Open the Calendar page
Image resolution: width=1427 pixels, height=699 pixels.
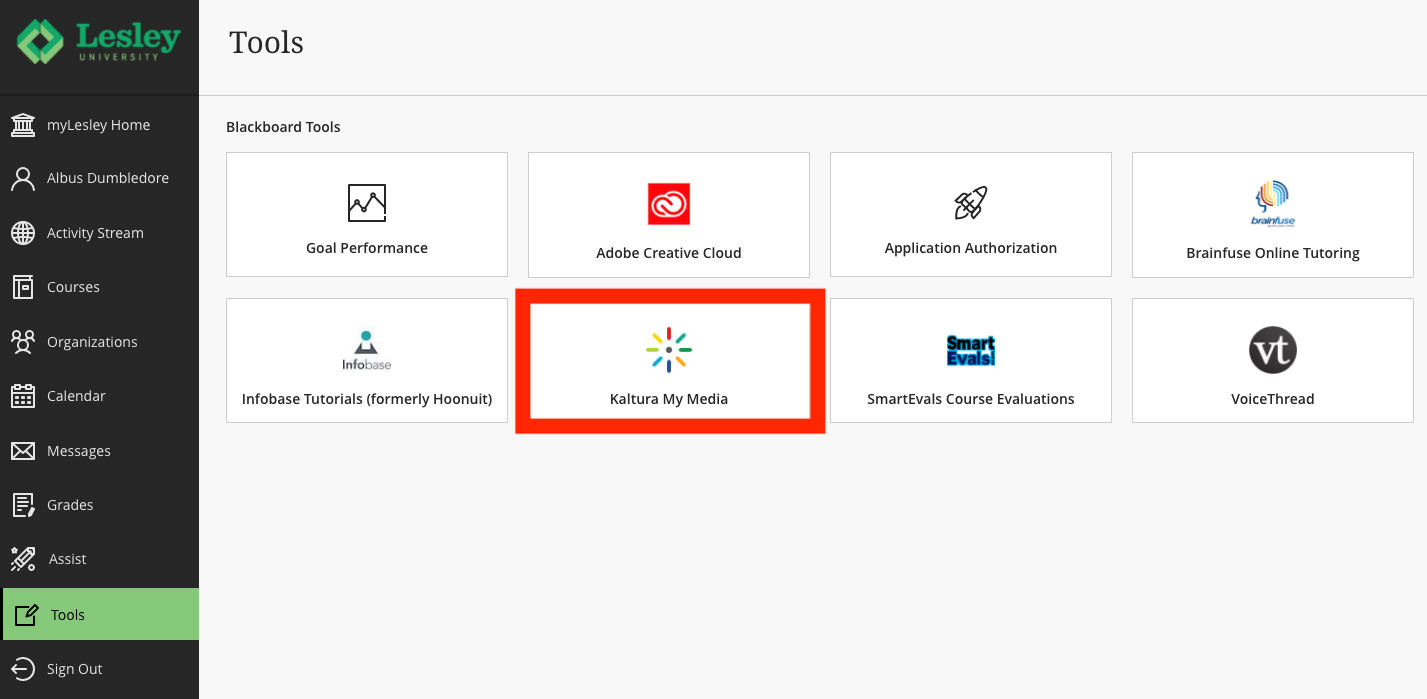(x=99, y=396)
